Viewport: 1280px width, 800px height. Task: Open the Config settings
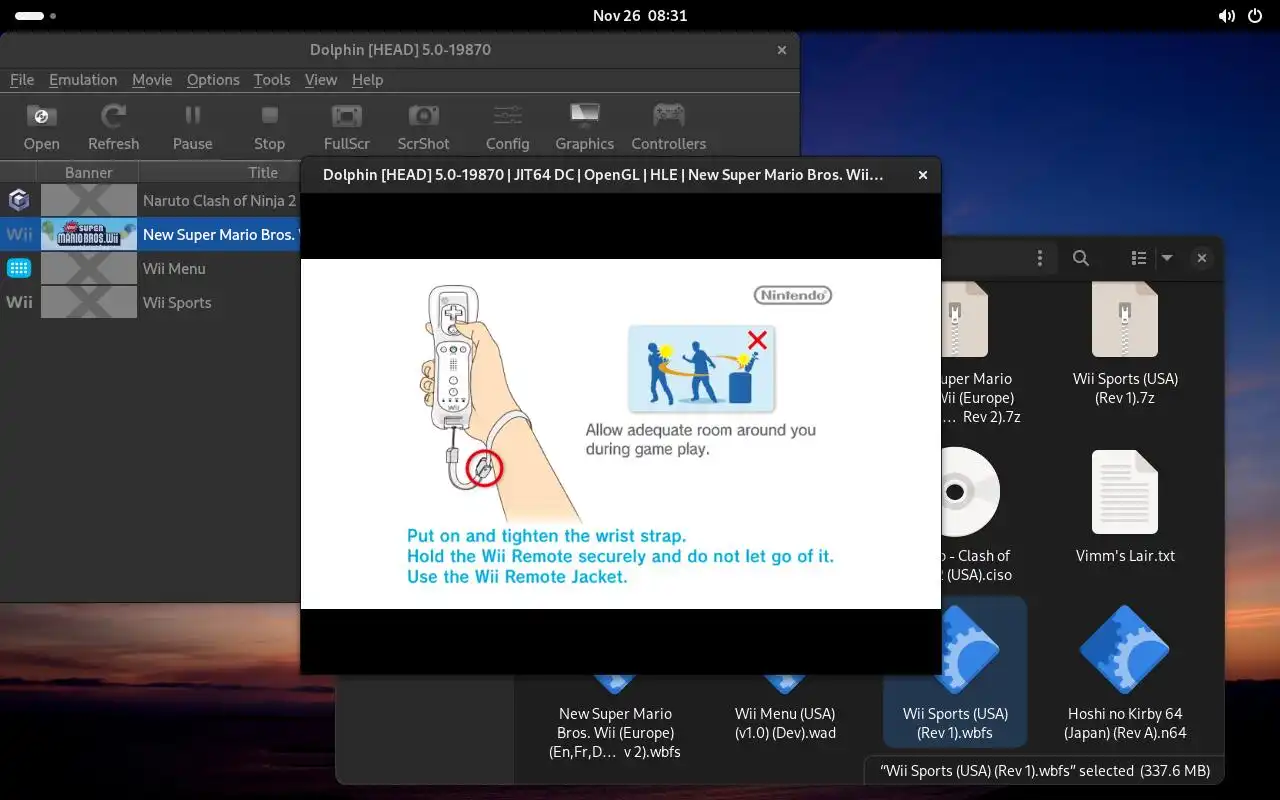pos(507,127)
